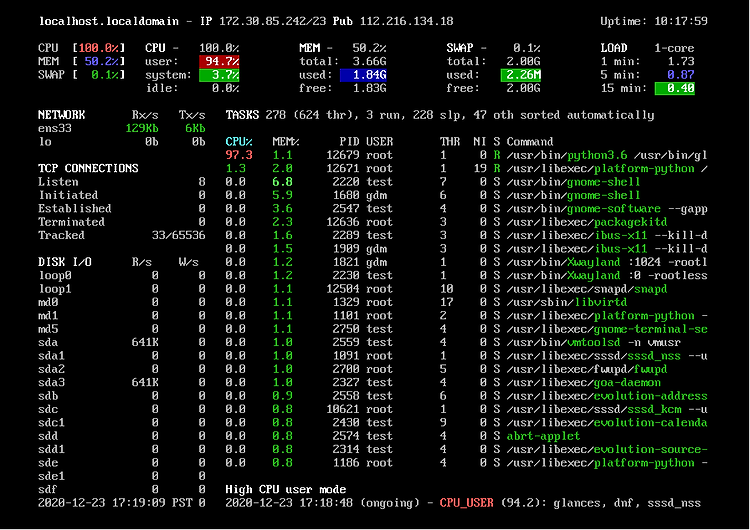Screen dimensions: 750x530
Task: Select the Xwayland process with PID 1821
Action: pos(466,262)
